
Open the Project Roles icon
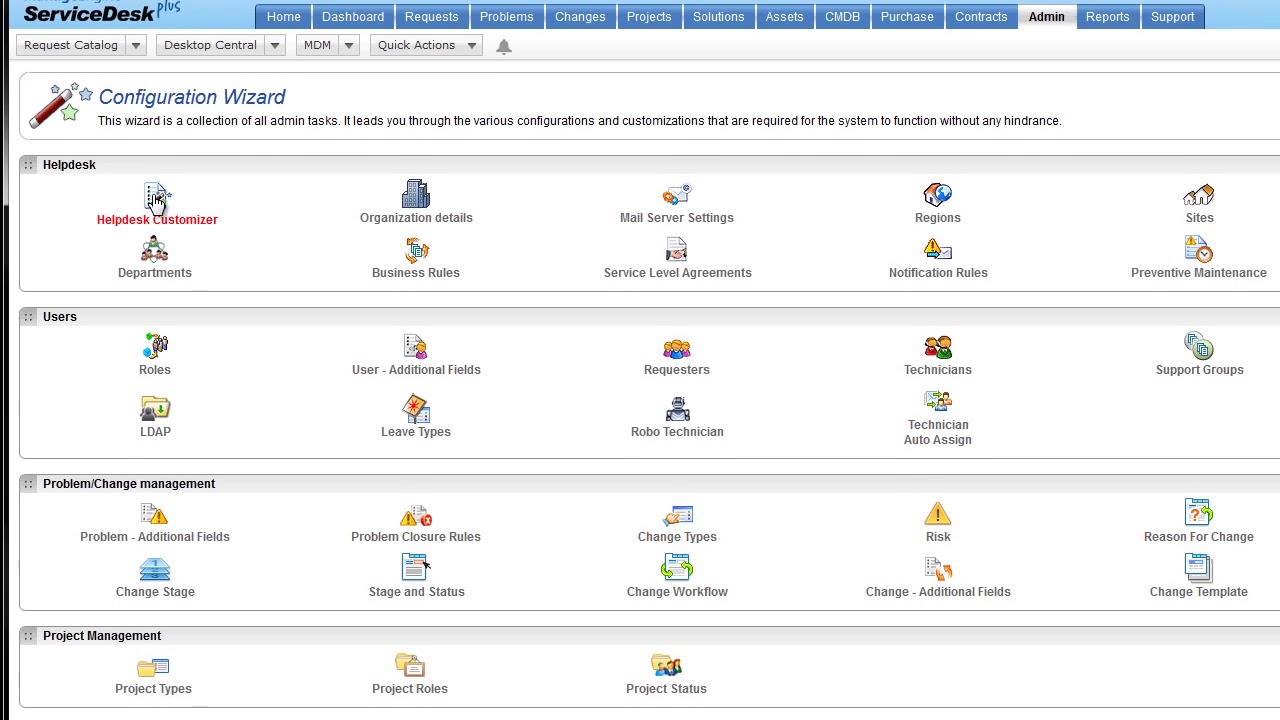pos(410,665)
